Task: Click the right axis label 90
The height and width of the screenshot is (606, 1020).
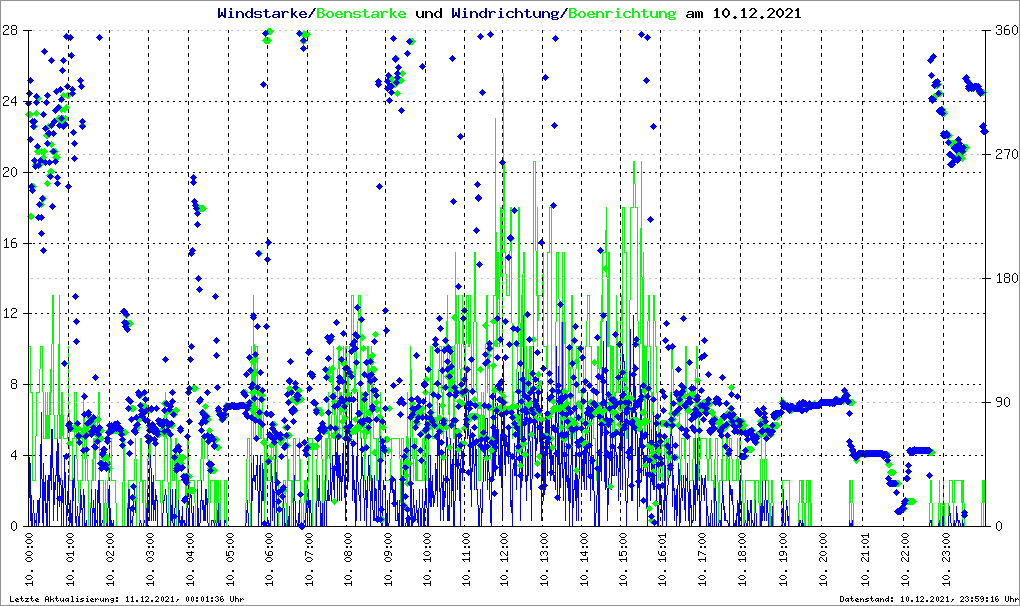Action: 1002,402
